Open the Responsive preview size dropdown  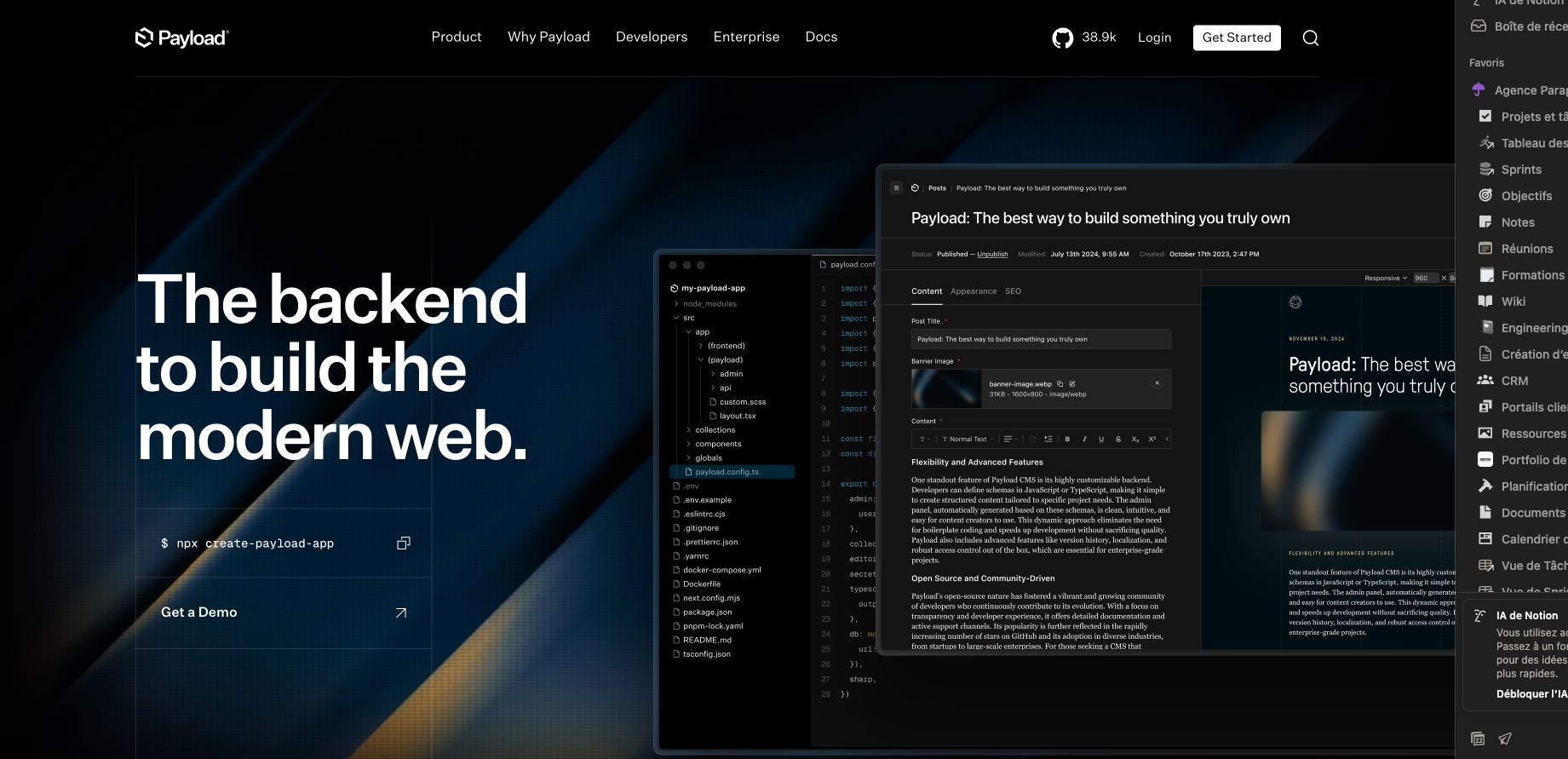[1386, 278]
